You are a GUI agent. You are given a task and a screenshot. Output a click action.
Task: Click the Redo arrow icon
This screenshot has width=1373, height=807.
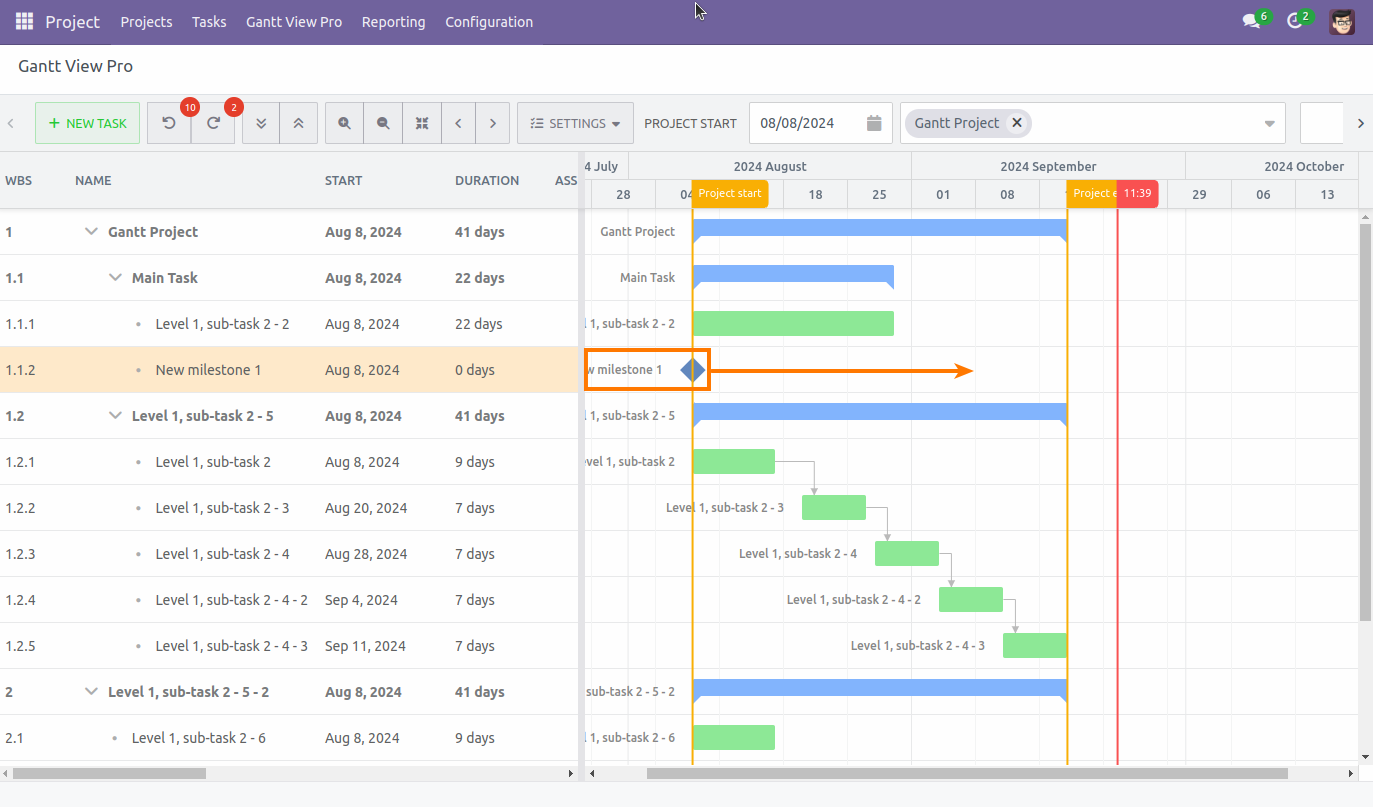pos(212,123)
